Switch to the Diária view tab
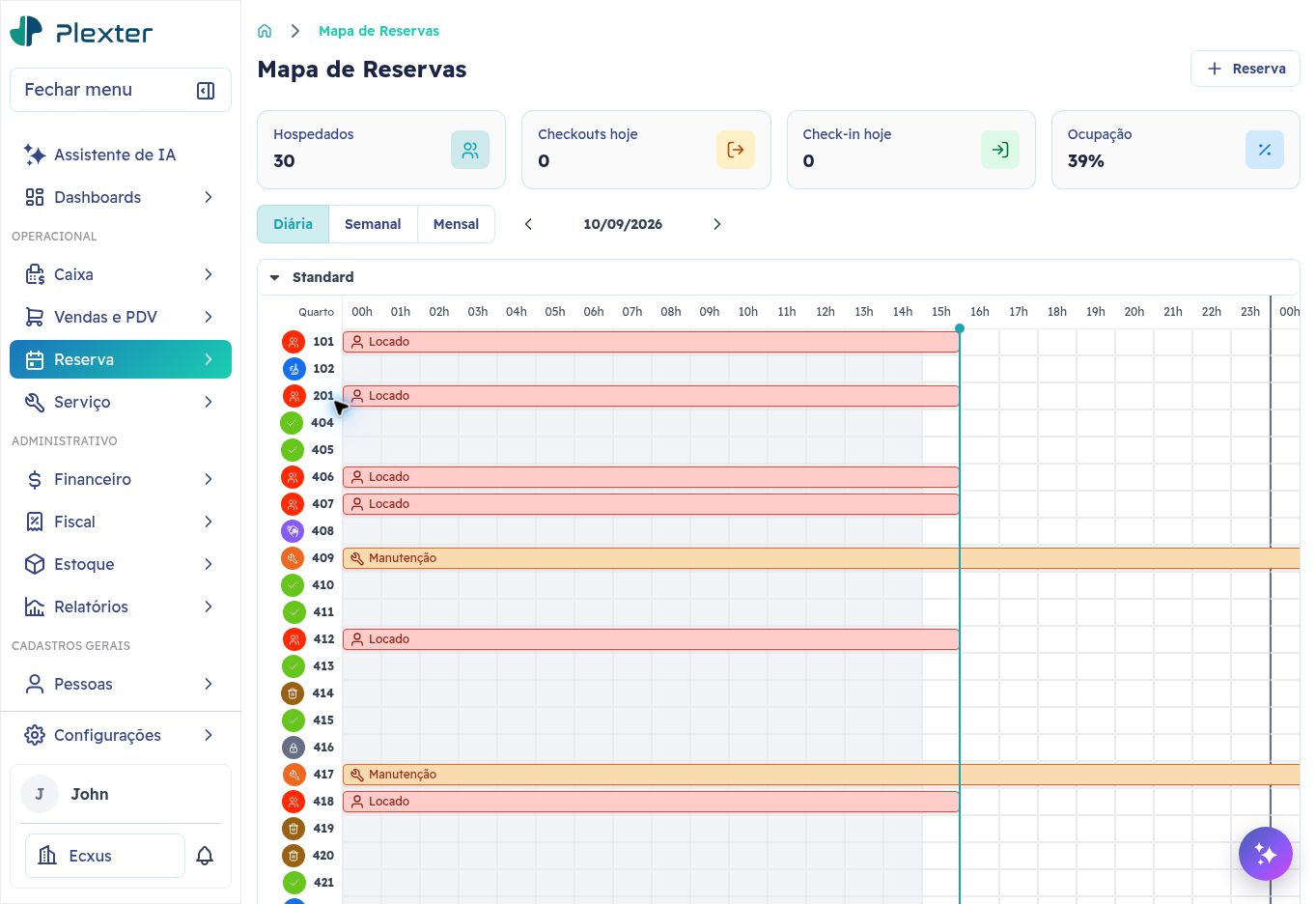 click(293, 224)
